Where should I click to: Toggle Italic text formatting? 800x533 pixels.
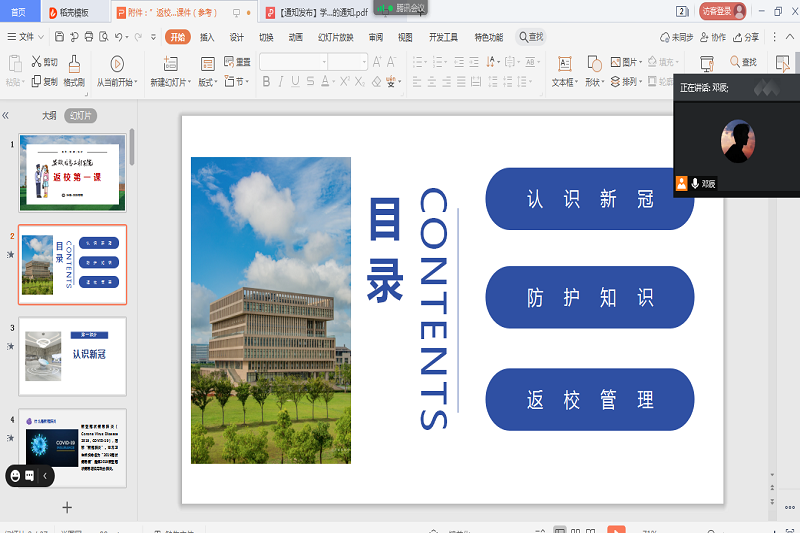click(x=281, y=82)
